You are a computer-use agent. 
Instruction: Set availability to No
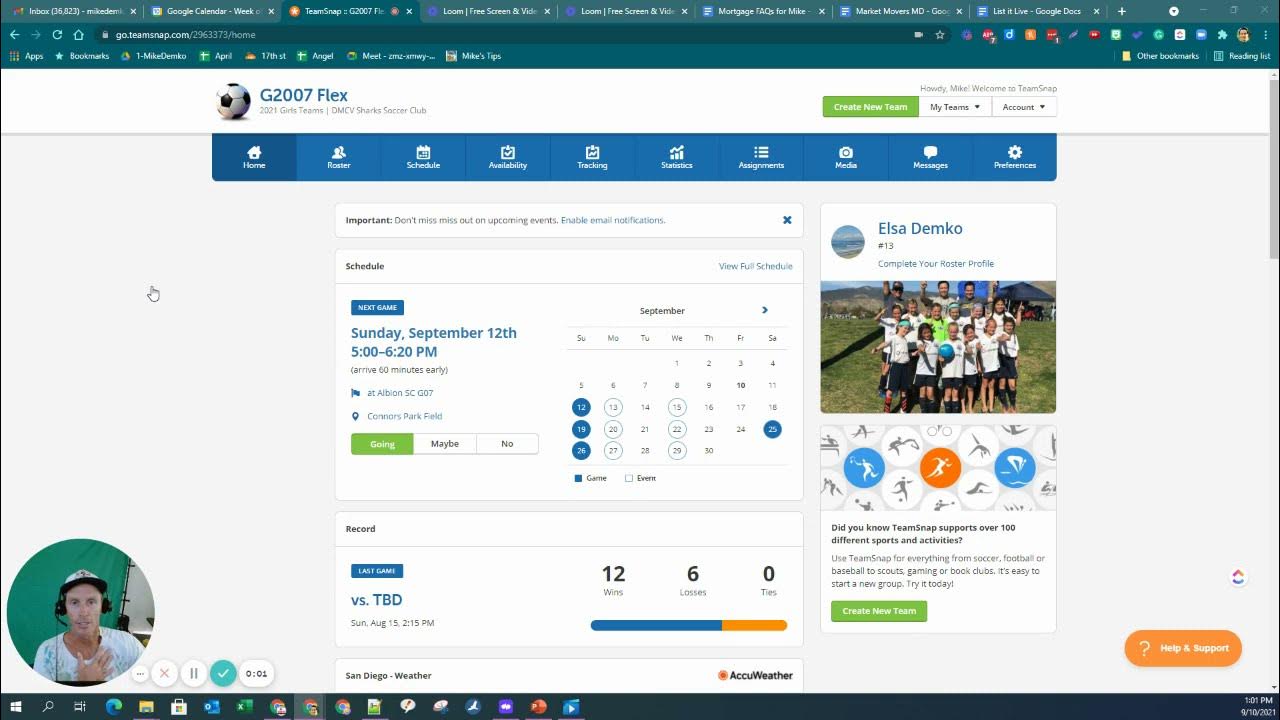pyautogui.click(x=507, y=444)
